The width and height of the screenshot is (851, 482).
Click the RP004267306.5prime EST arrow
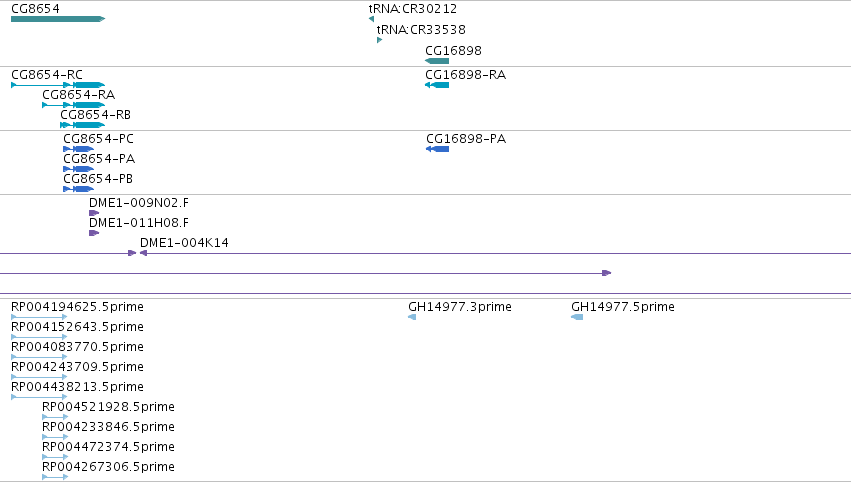pyautogui.click(x=55, y=477)
